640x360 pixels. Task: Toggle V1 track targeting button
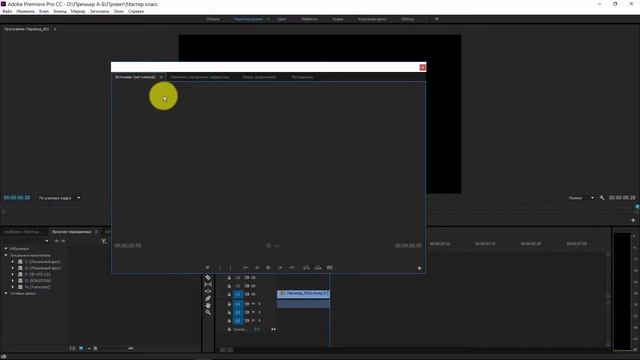pos(238,294)
